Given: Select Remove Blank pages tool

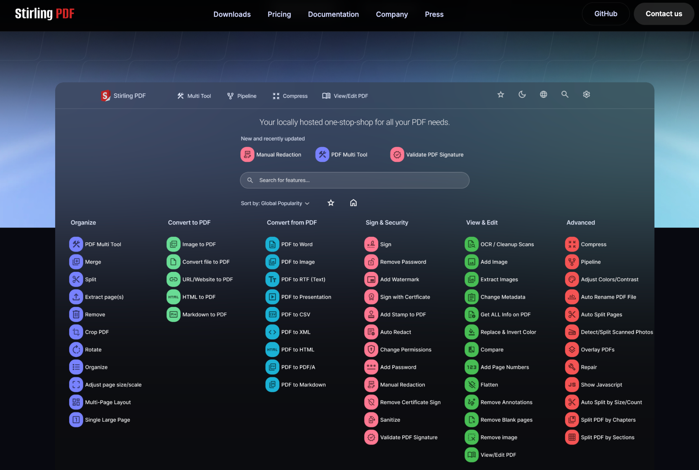Looking at the screenshot, I should (x=499, y=420).
